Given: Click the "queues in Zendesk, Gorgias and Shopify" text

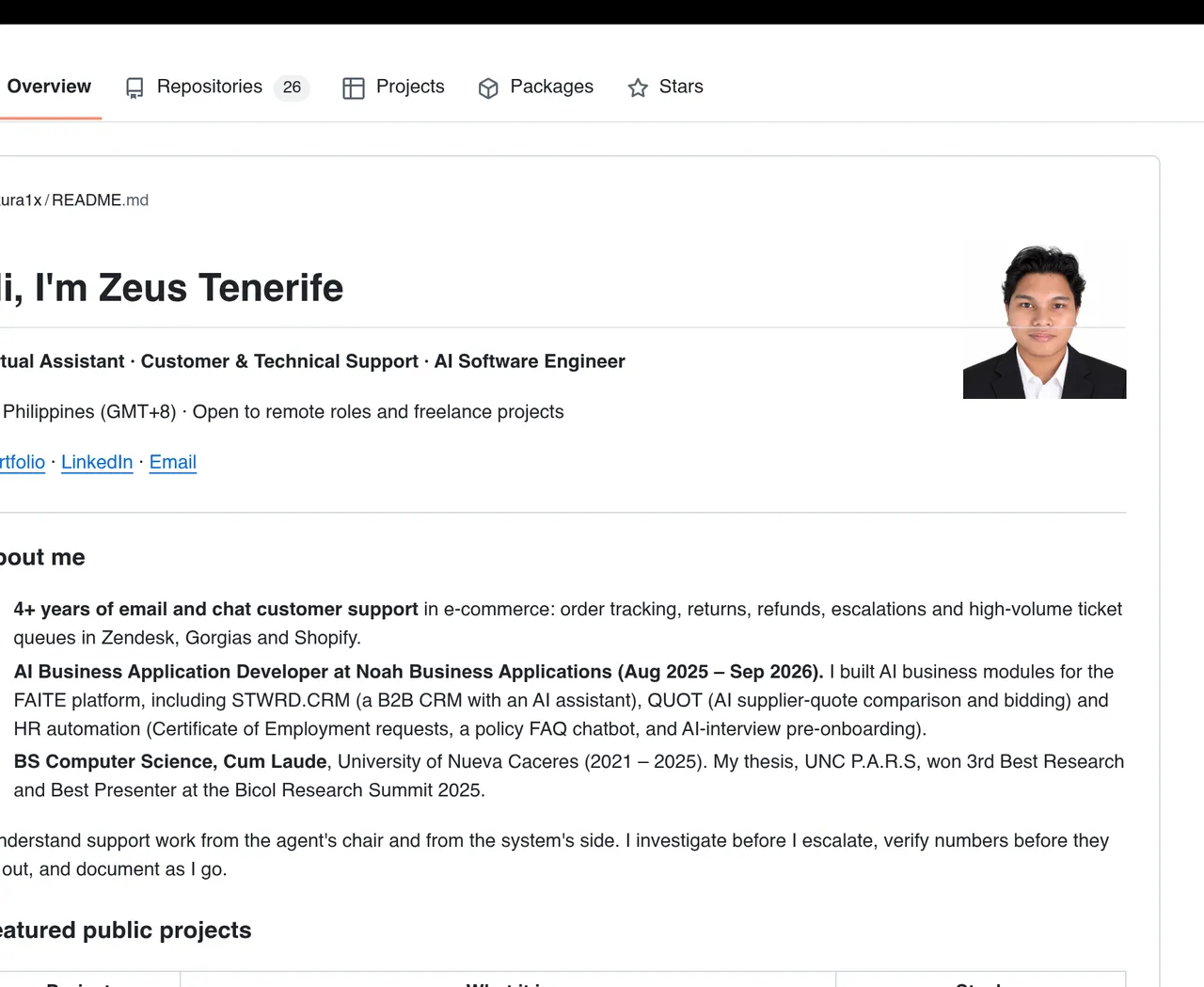Looking at the screenshot, I should click(x=185, y=638).
